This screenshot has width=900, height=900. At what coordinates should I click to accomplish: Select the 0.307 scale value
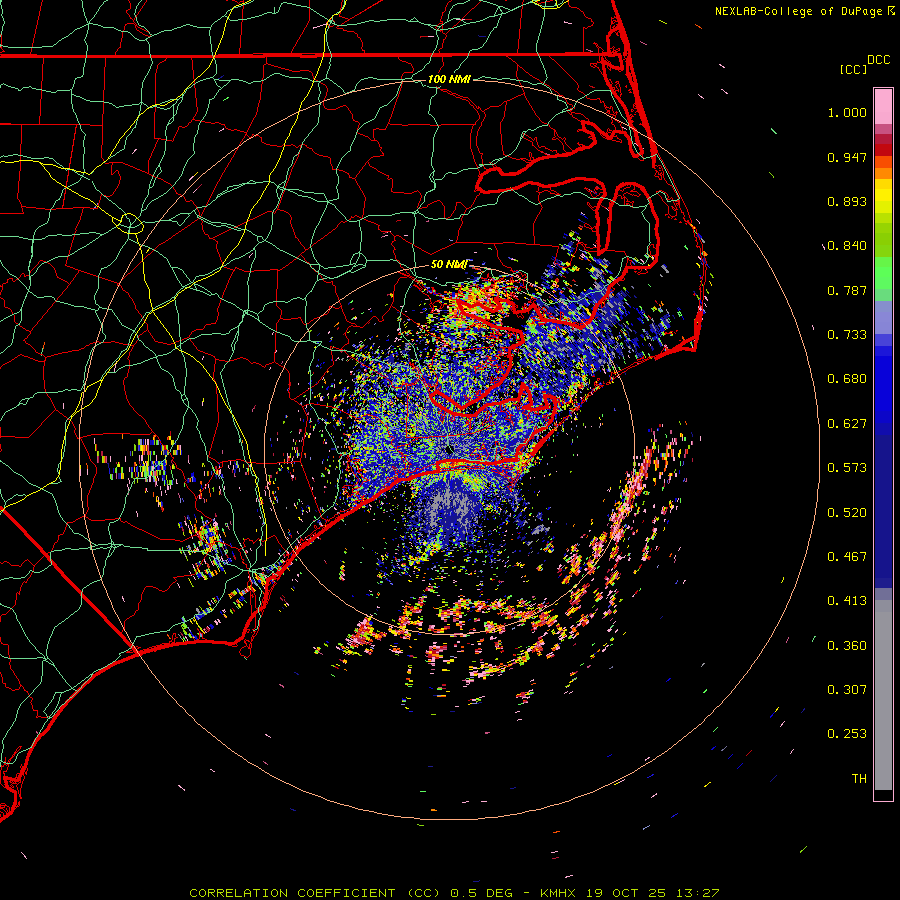coord(847,690)
